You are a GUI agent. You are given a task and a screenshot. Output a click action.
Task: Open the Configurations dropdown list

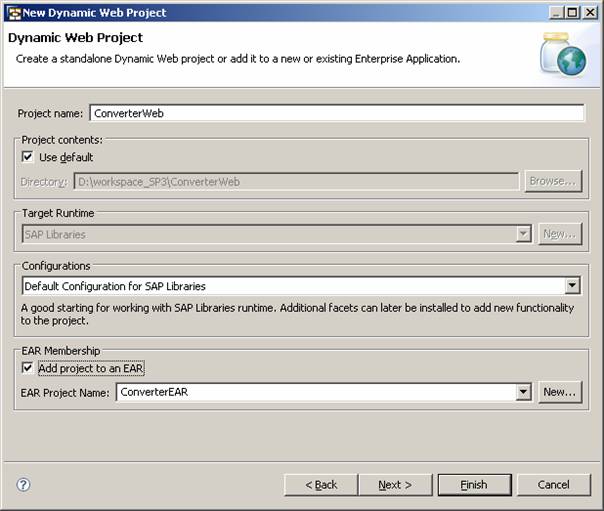tap(572, 286)
